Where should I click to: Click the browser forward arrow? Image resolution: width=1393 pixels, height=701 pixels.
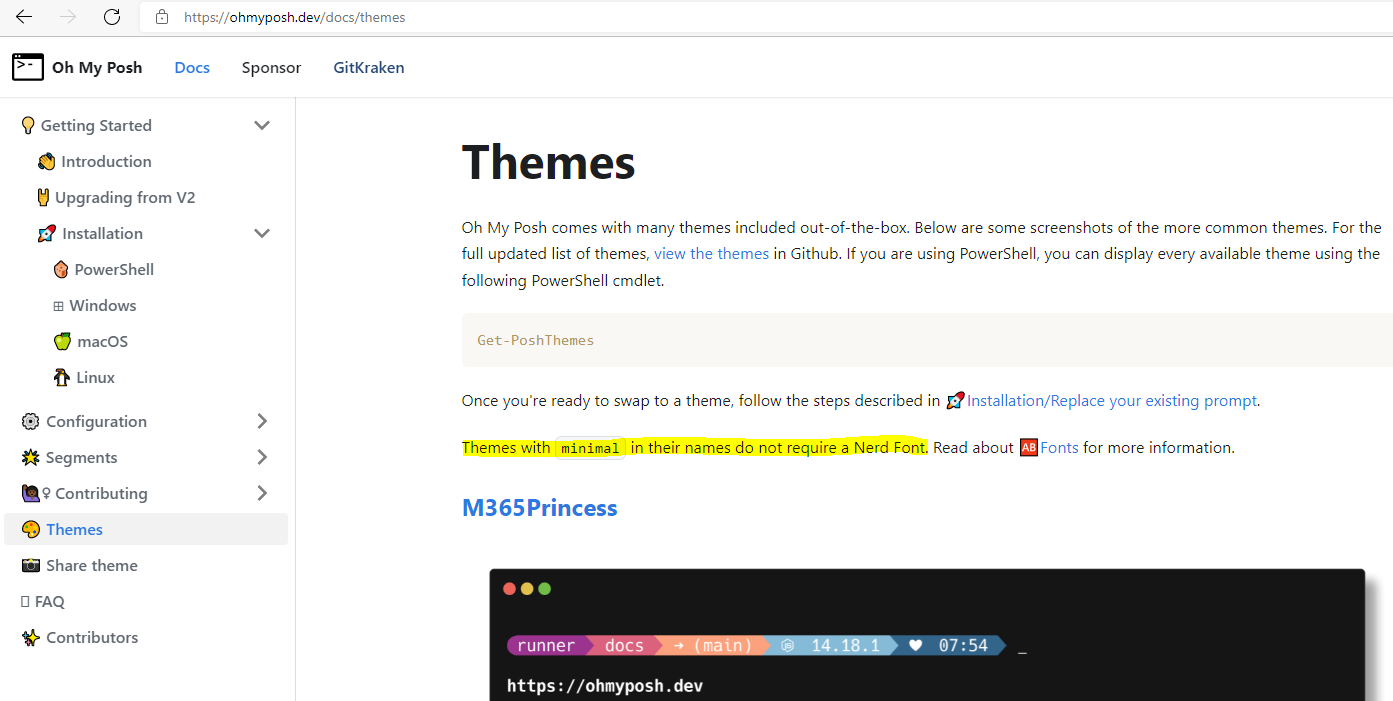pyautogui.click(x=68, y=17)
